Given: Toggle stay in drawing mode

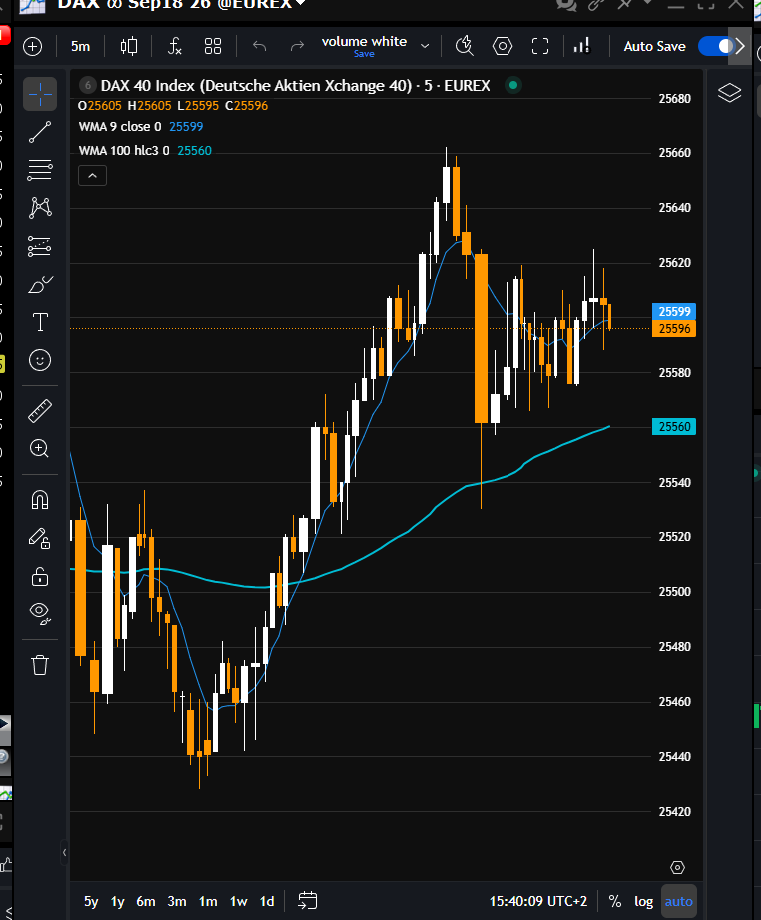Looking at the screenshot, I should (40, 538).
